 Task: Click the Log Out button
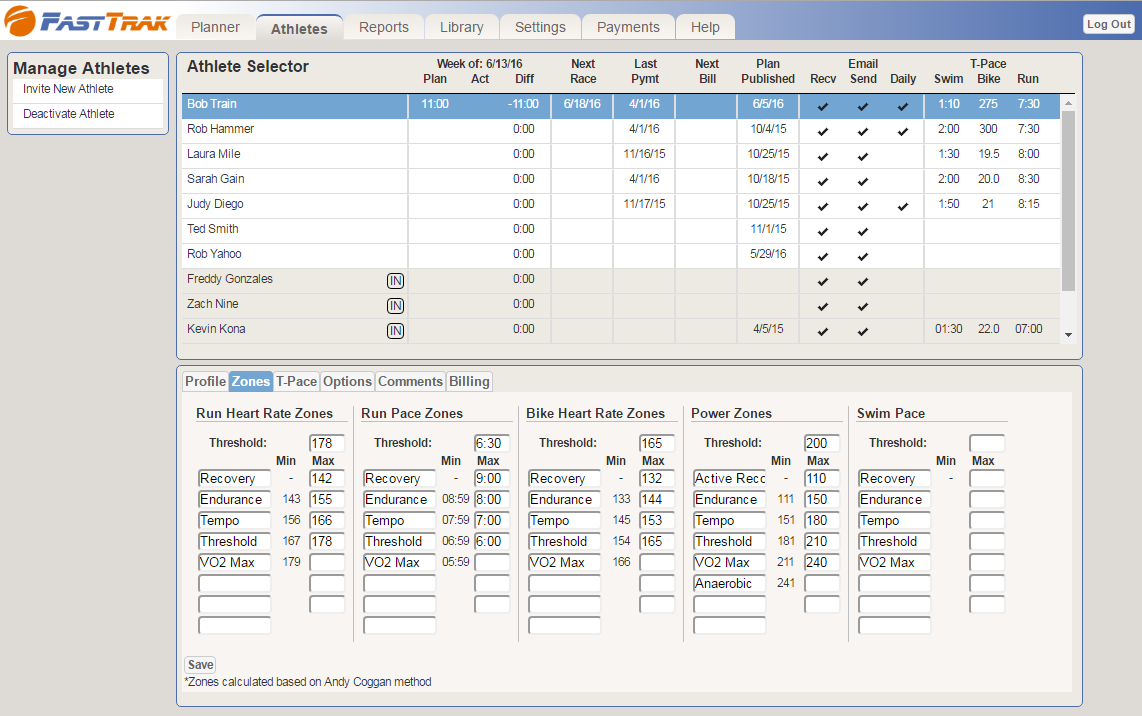point(1108,24)
